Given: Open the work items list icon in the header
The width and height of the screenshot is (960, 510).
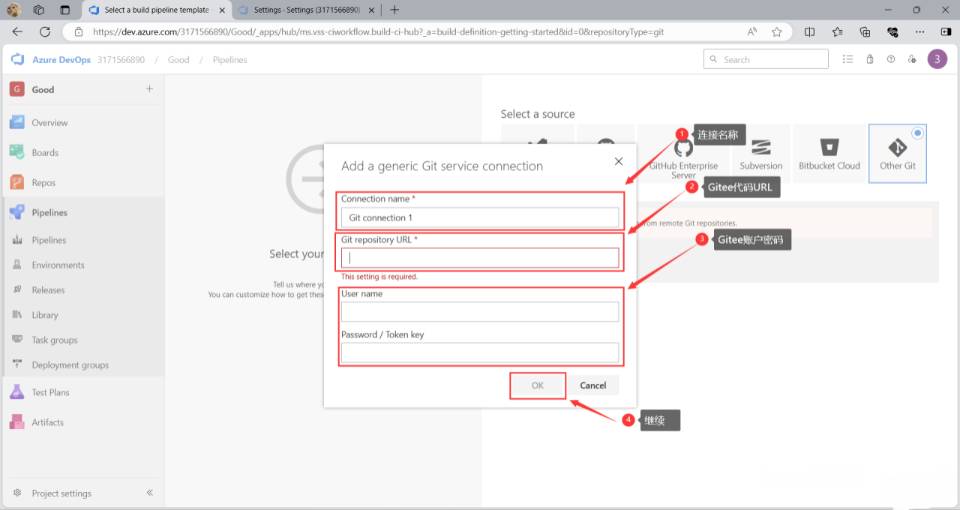Looking at the screenshot, I should pyautogui.click(x=847, y=59).
